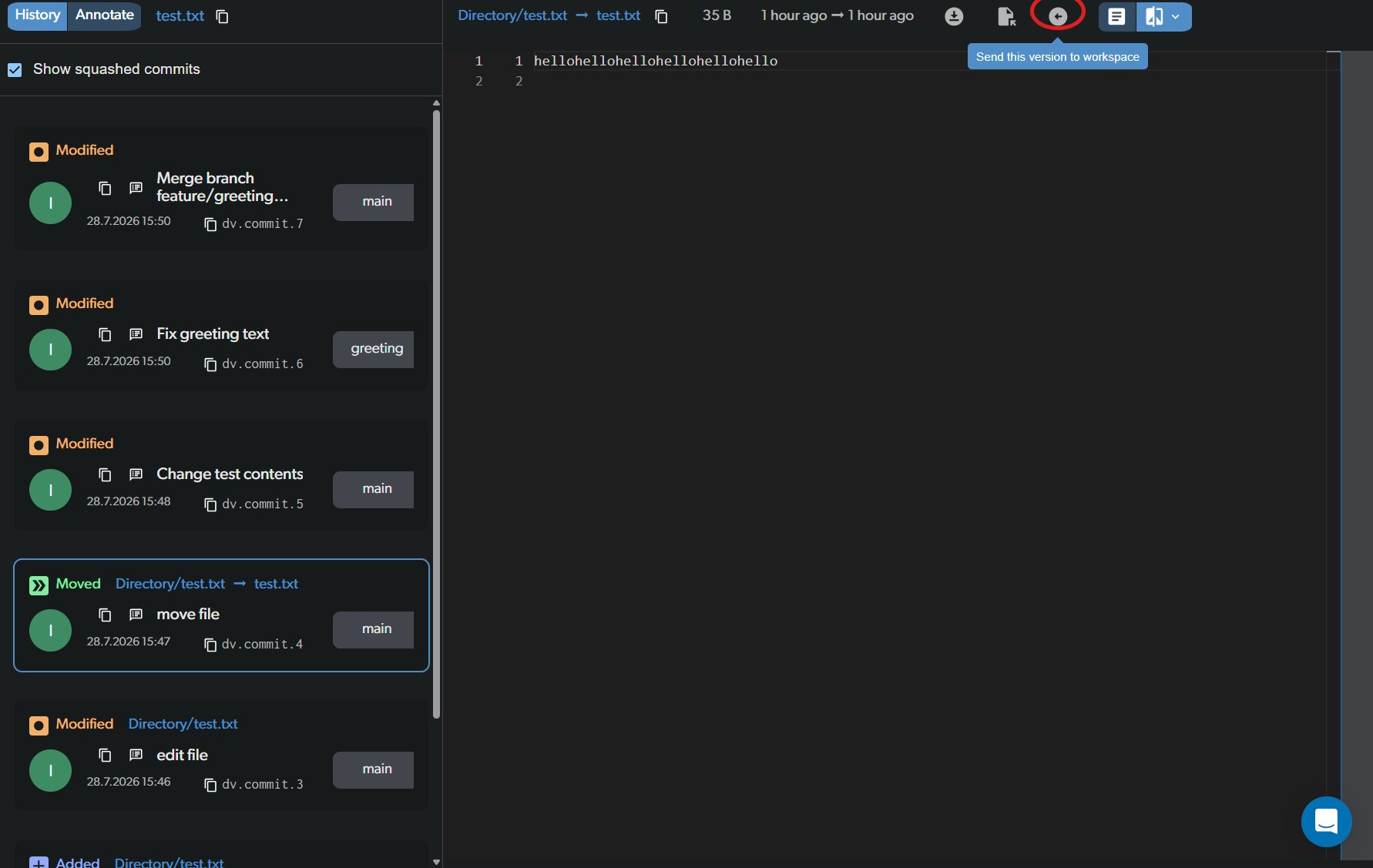Switch to single file view mode
The image size is (1373, 868).
[1116, 16]
